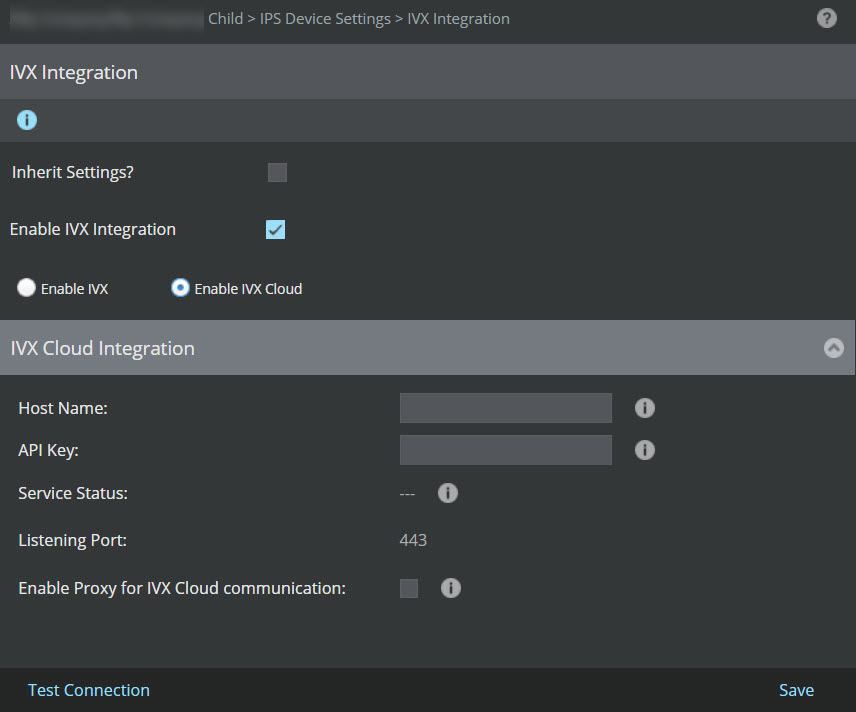This screenshot has height=712, width=856.
Task: Click the API Key: label
Action: [x=49, y=450]
